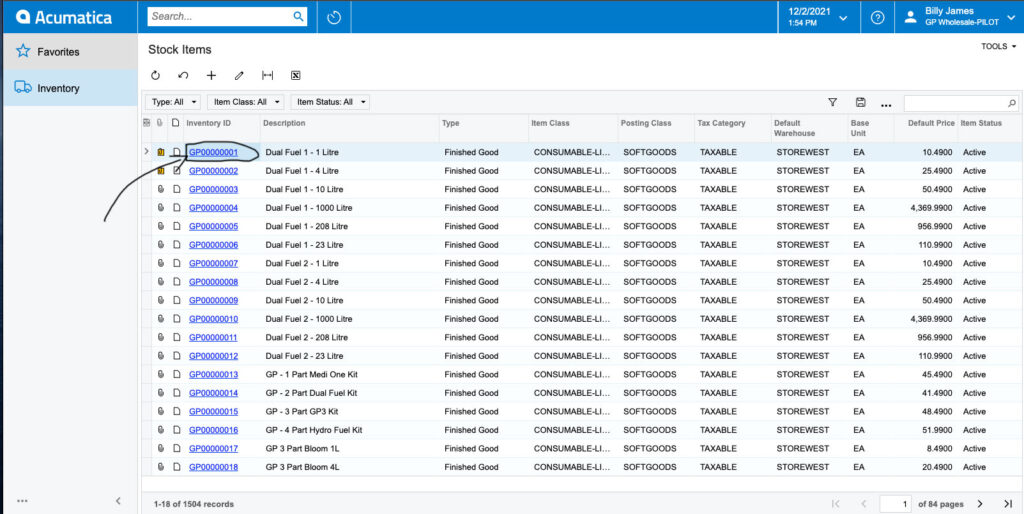Open the GP00000018 item link

214,468
